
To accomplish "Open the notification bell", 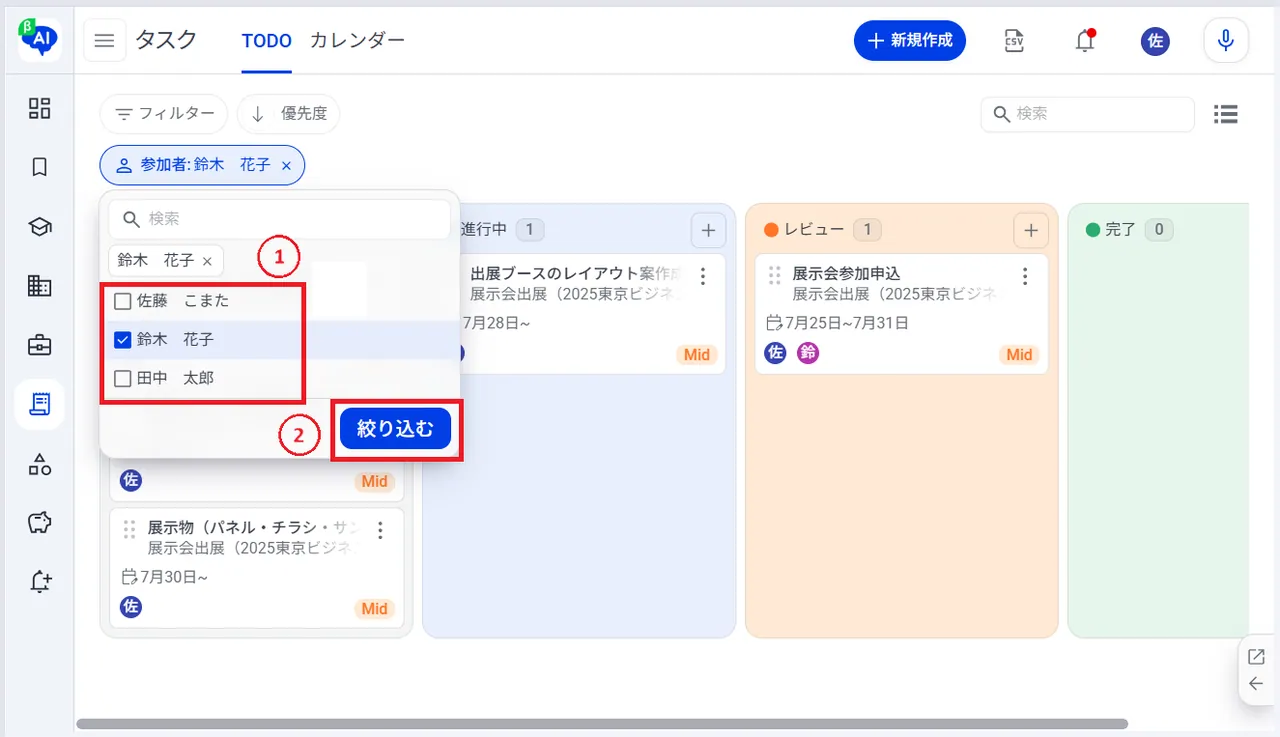I will 1085,41.
